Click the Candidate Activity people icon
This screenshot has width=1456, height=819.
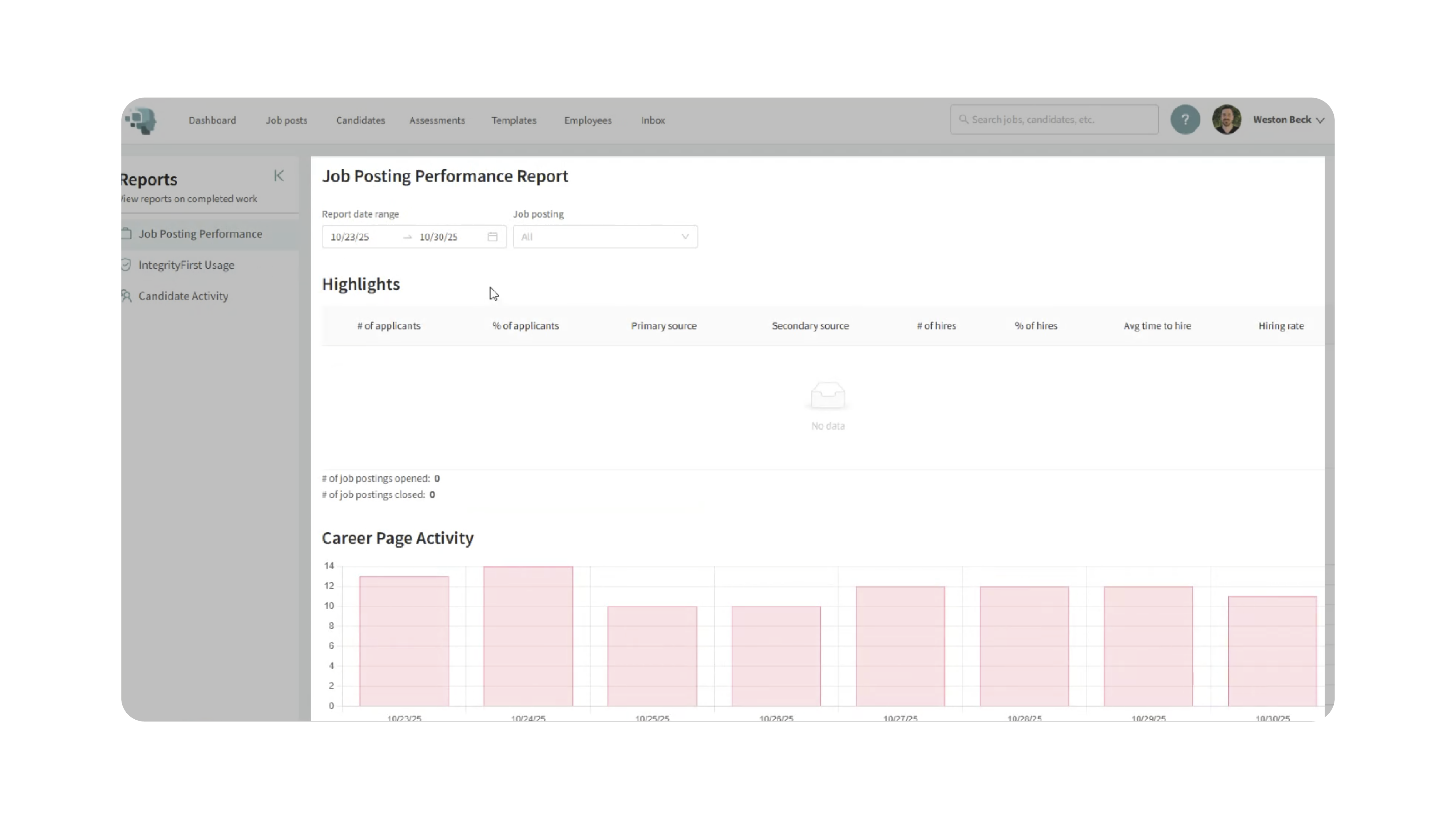point(126,296)
